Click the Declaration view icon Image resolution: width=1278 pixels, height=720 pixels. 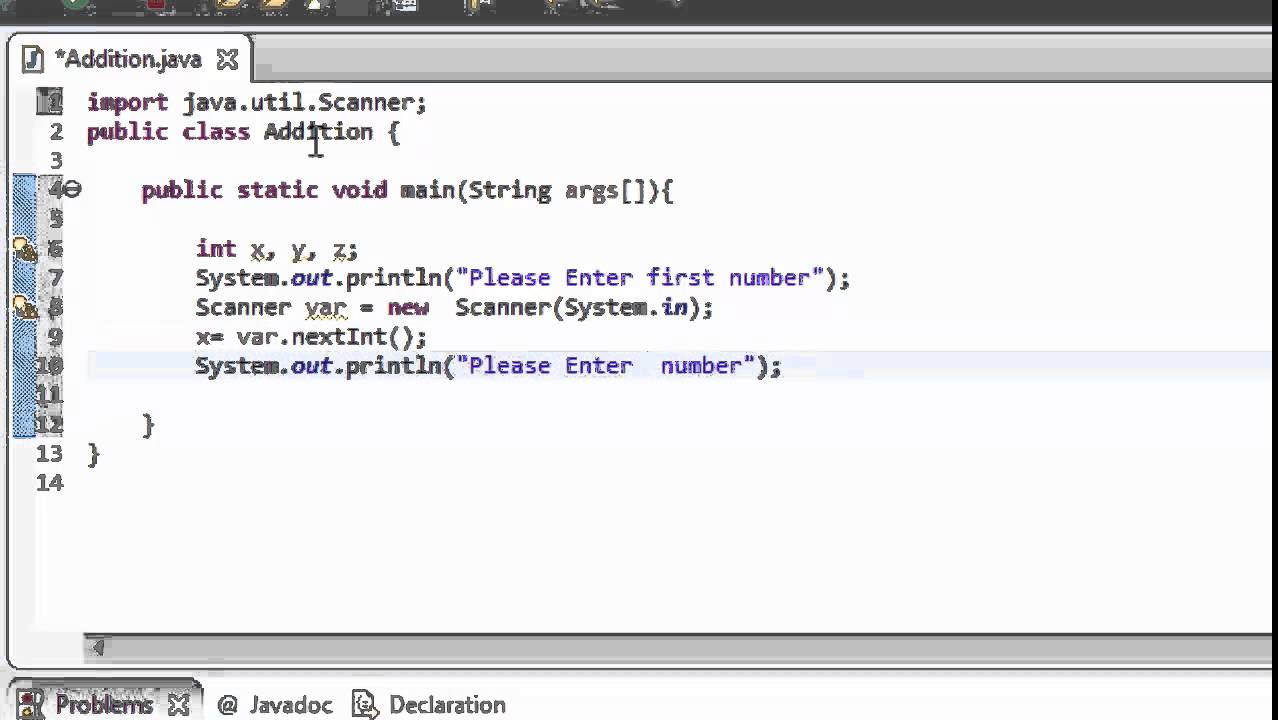click(364, 705)
